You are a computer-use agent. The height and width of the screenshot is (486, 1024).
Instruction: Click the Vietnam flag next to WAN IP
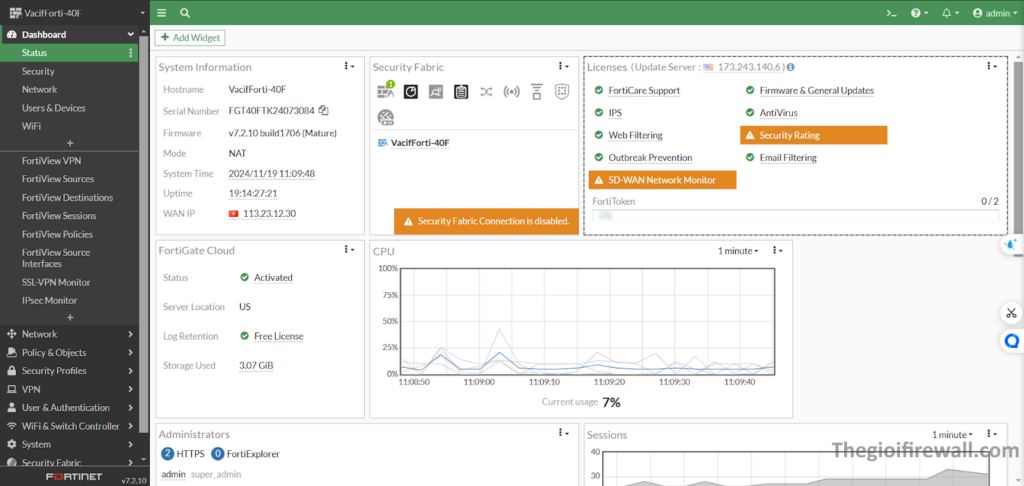(x=233, y=214)
